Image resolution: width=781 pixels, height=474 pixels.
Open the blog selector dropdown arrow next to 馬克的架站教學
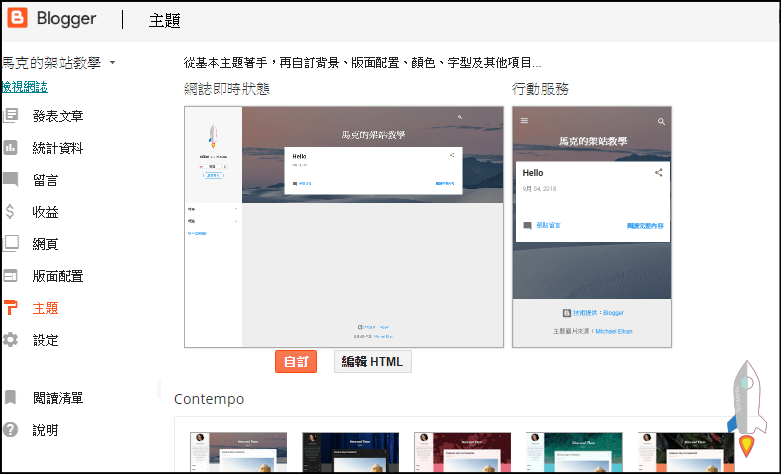pos(113,63)
